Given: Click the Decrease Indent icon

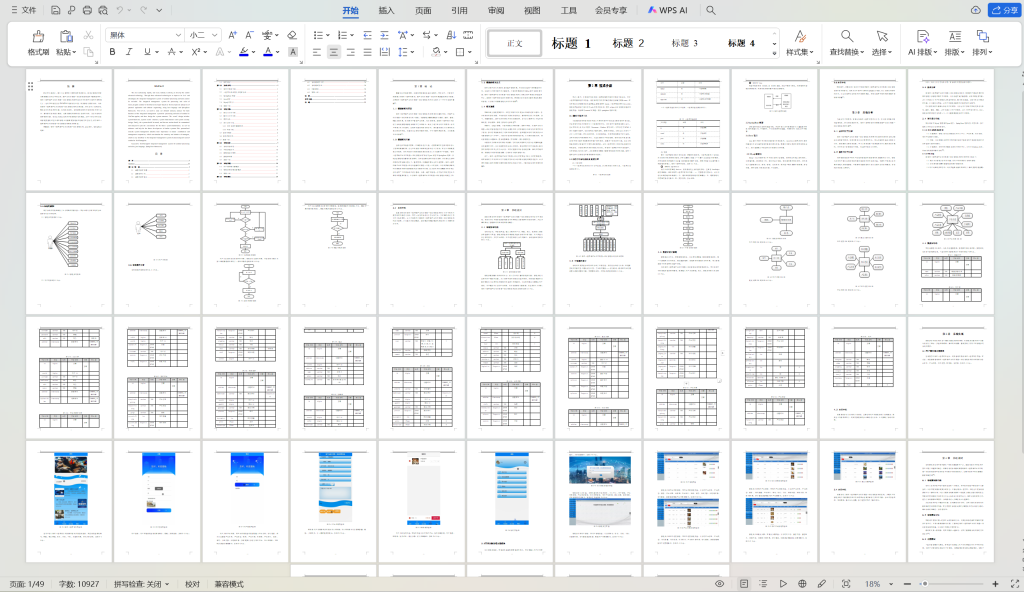Looking at the screenshot, I should [x=368, y=35].
